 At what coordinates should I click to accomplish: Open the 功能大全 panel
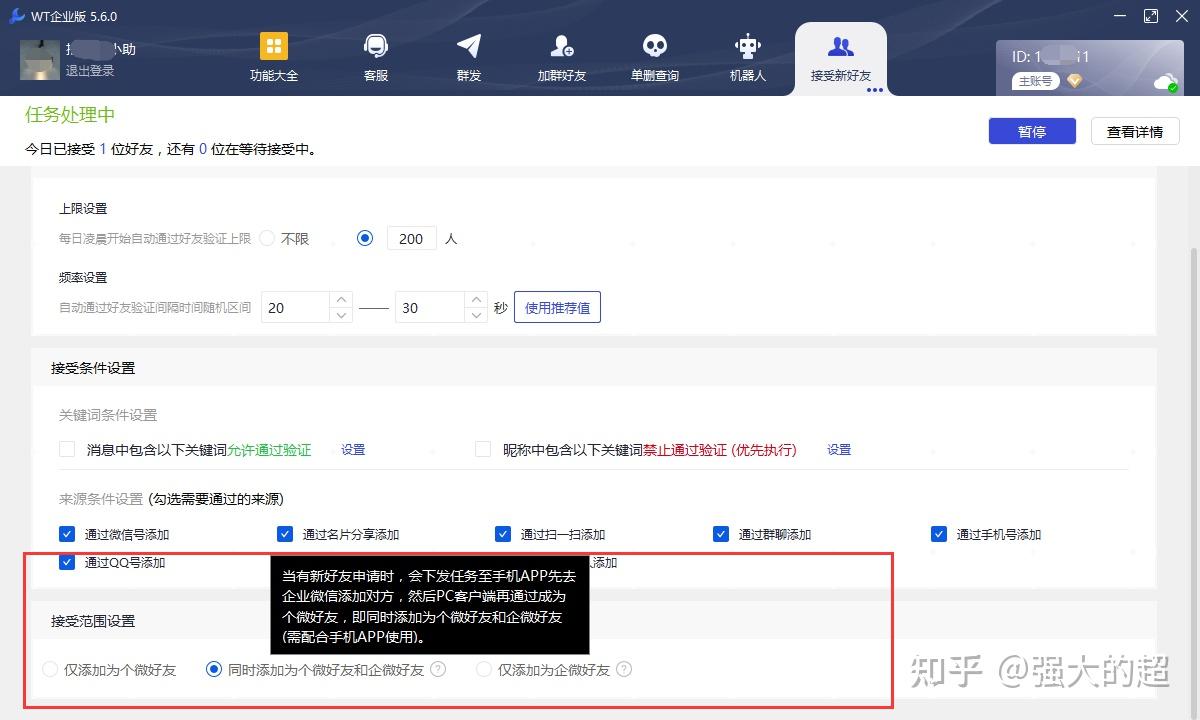click(273, 57)
